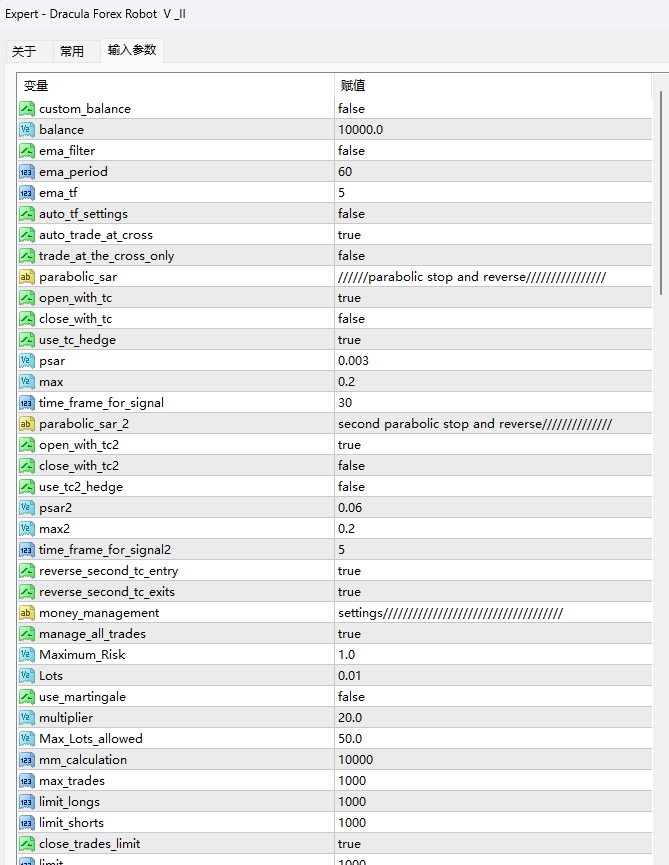Click the parabolic_sar string type icon
This screenshot has width=669, height=865.
pos(27,276)
